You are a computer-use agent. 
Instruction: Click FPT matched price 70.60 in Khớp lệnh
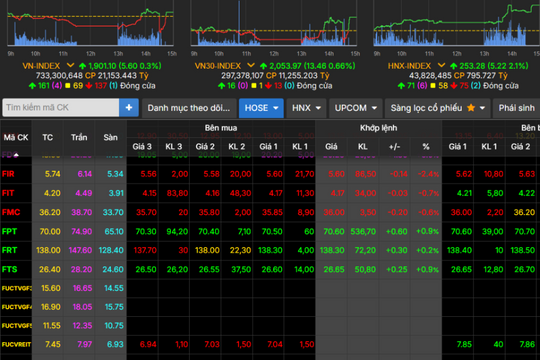[334, 232]
